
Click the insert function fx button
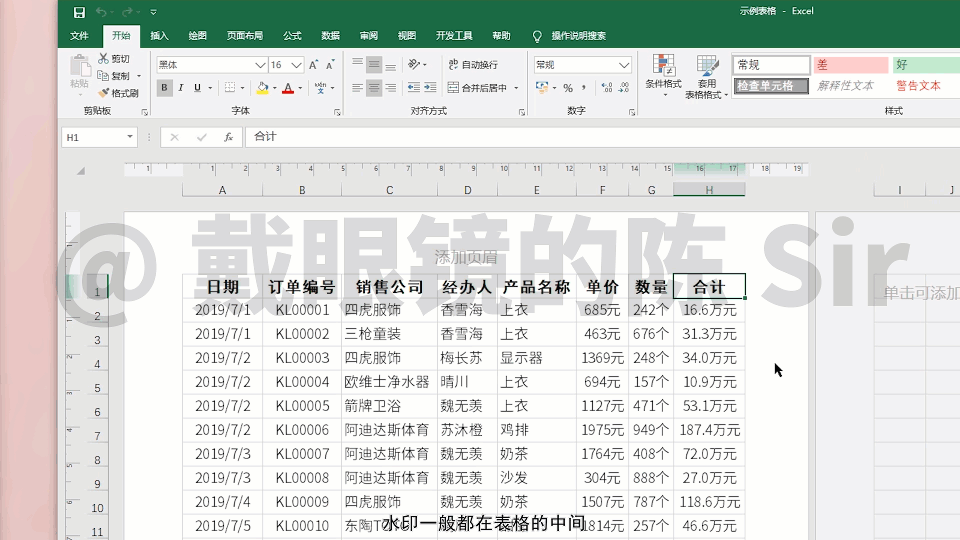(228, 137)
